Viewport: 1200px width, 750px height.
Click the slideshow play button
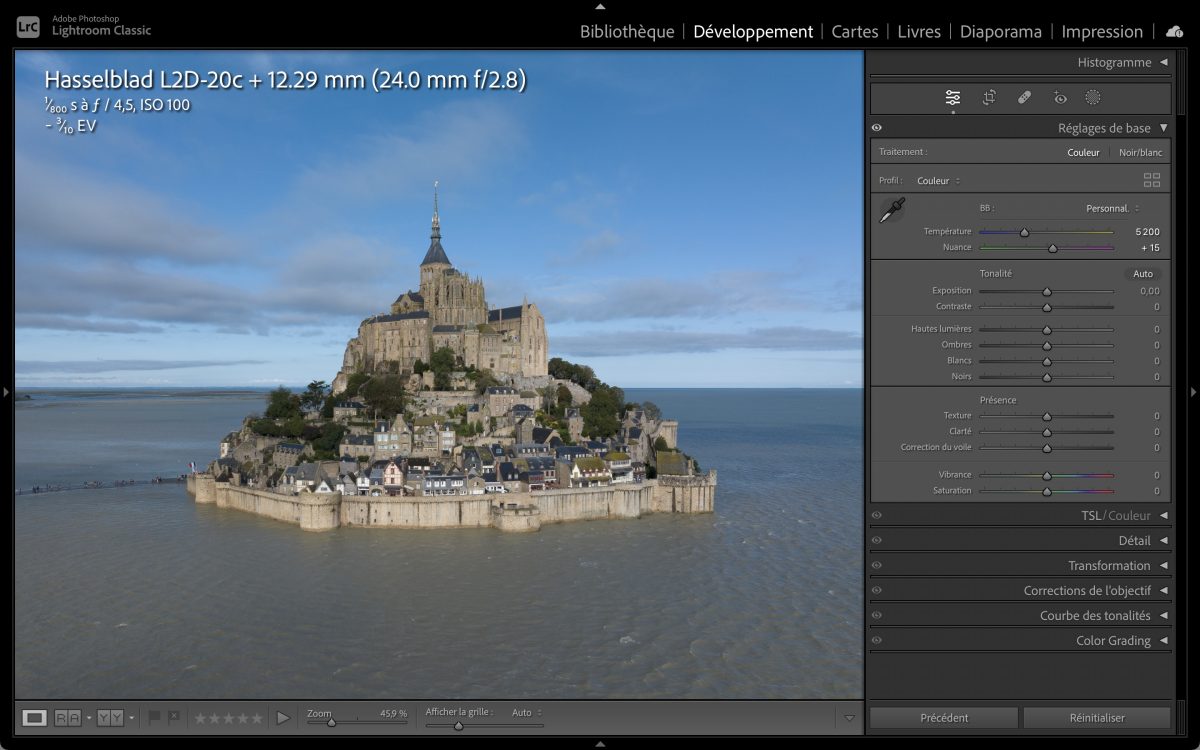[x=283, y=717]
